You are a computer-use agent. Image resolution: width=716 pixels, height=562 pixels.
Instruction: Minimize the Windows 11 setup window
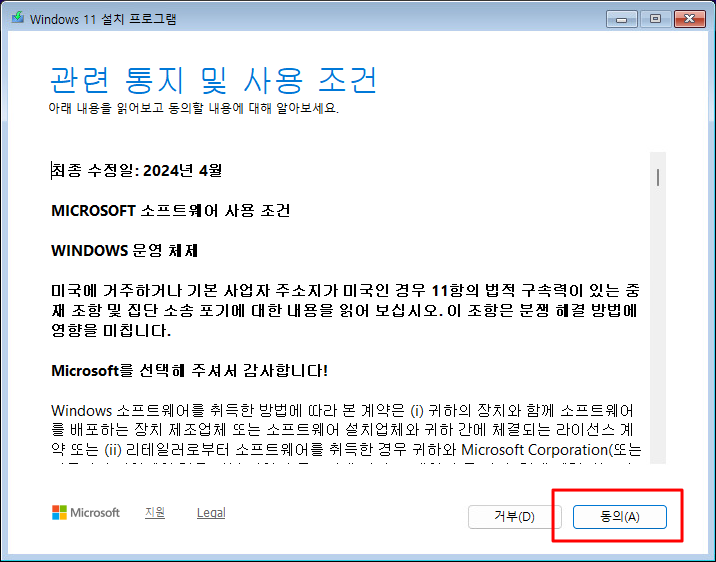click(621, 18)
